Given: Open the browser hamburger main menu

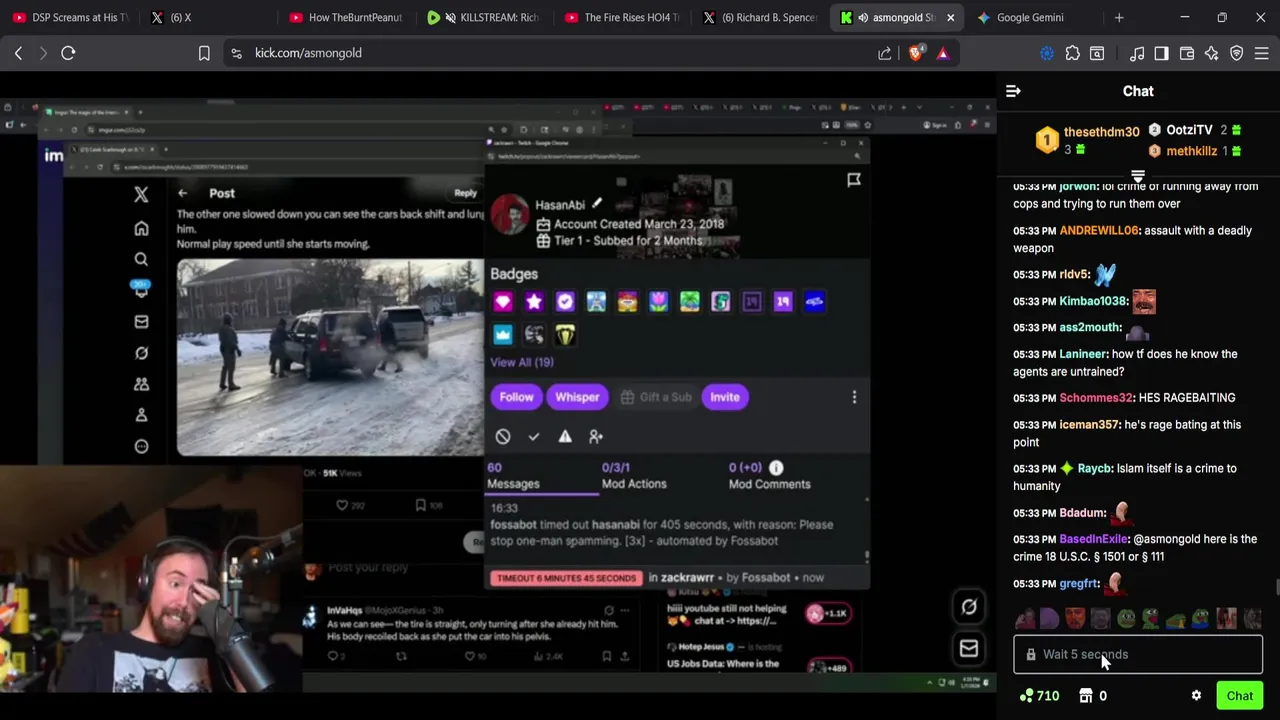Looking at the screenshot, I should coord(1262,53).
